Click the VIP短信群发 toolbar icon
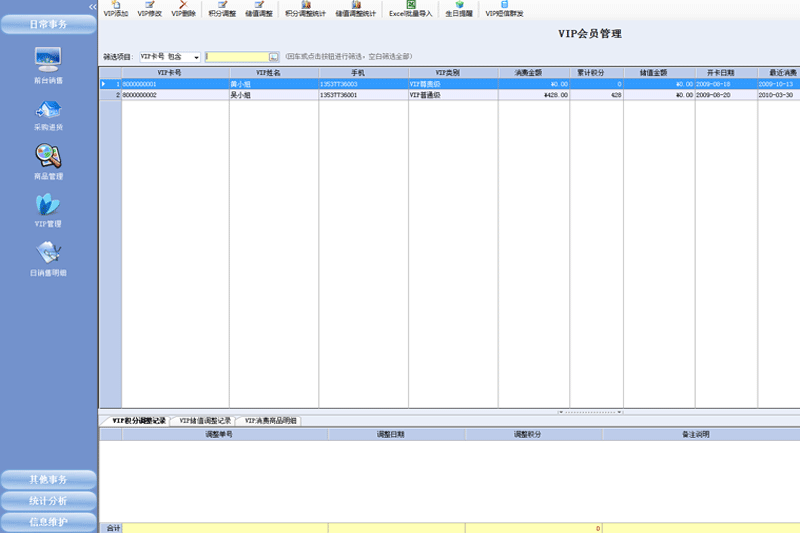Screen dimensions: 800x533 click(504, 10)
